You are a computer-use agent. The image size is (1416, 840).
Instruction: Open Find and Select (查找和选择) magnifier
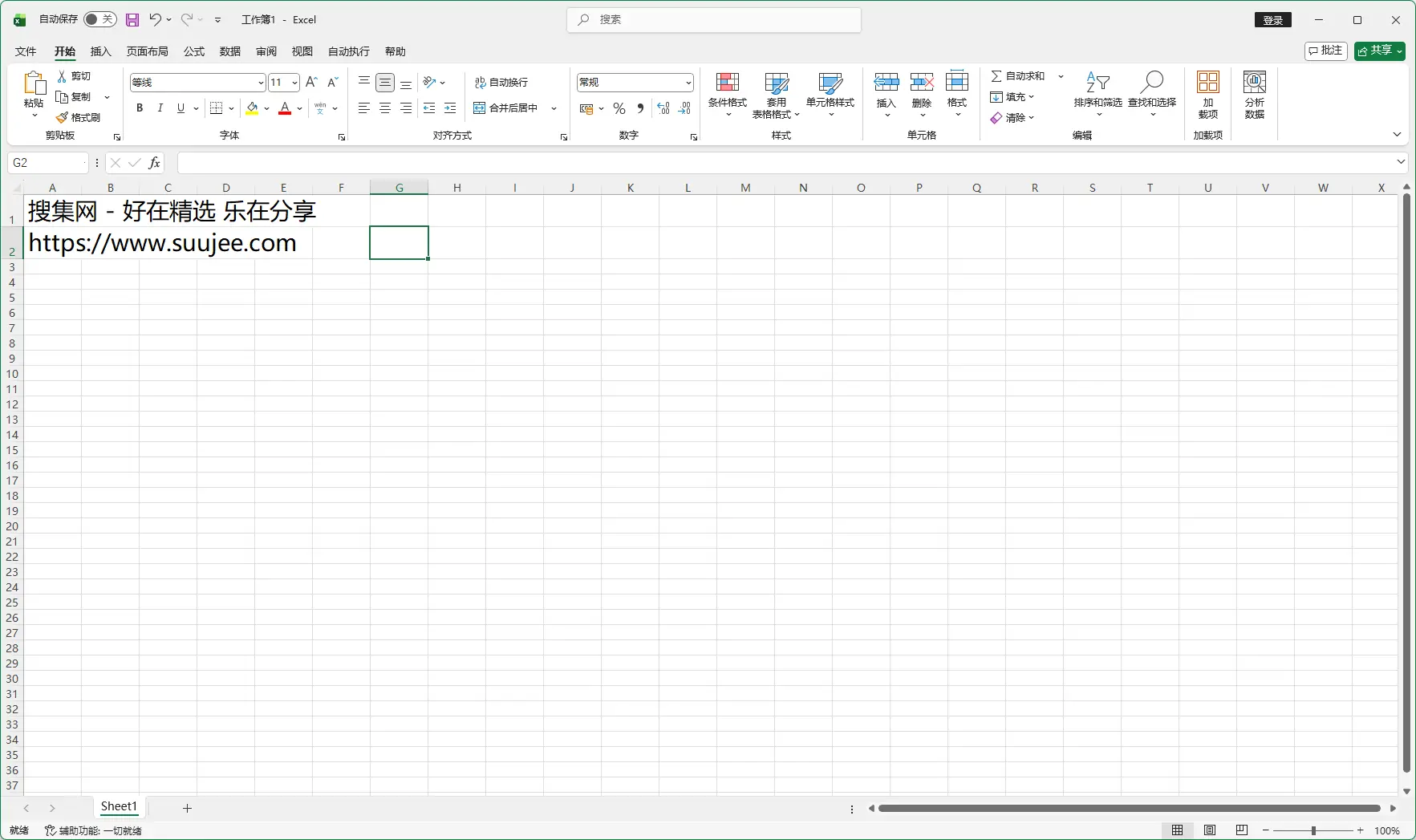point(1151,83)
